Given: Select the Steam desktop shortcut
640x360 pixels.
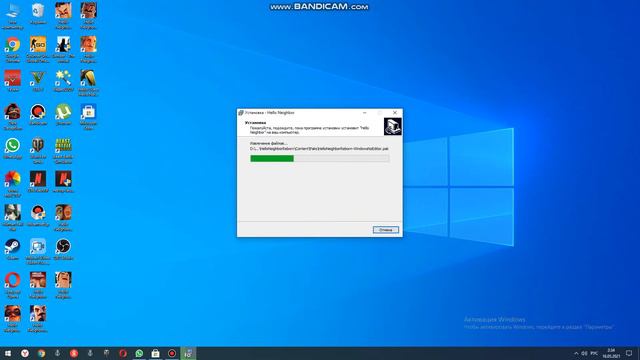Looking at the screenshot, I should coord(13,249).
